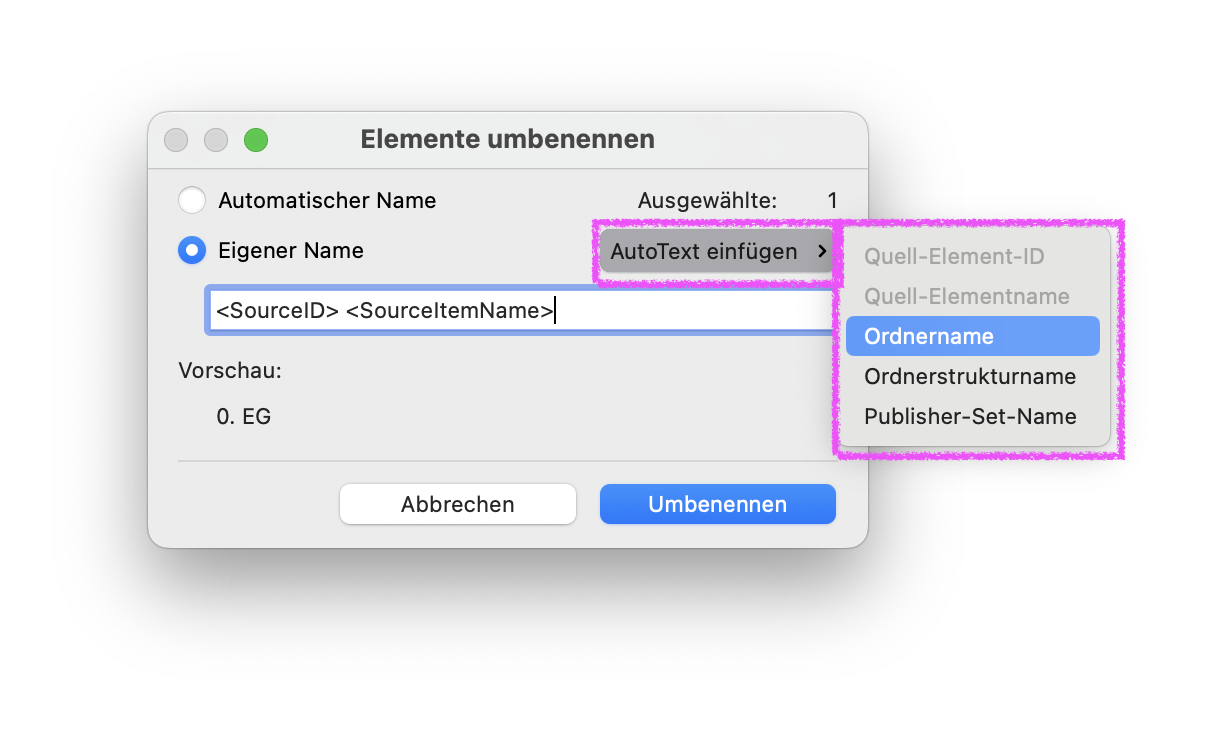Click the 0. EG preview text

(x=244, y=416)
